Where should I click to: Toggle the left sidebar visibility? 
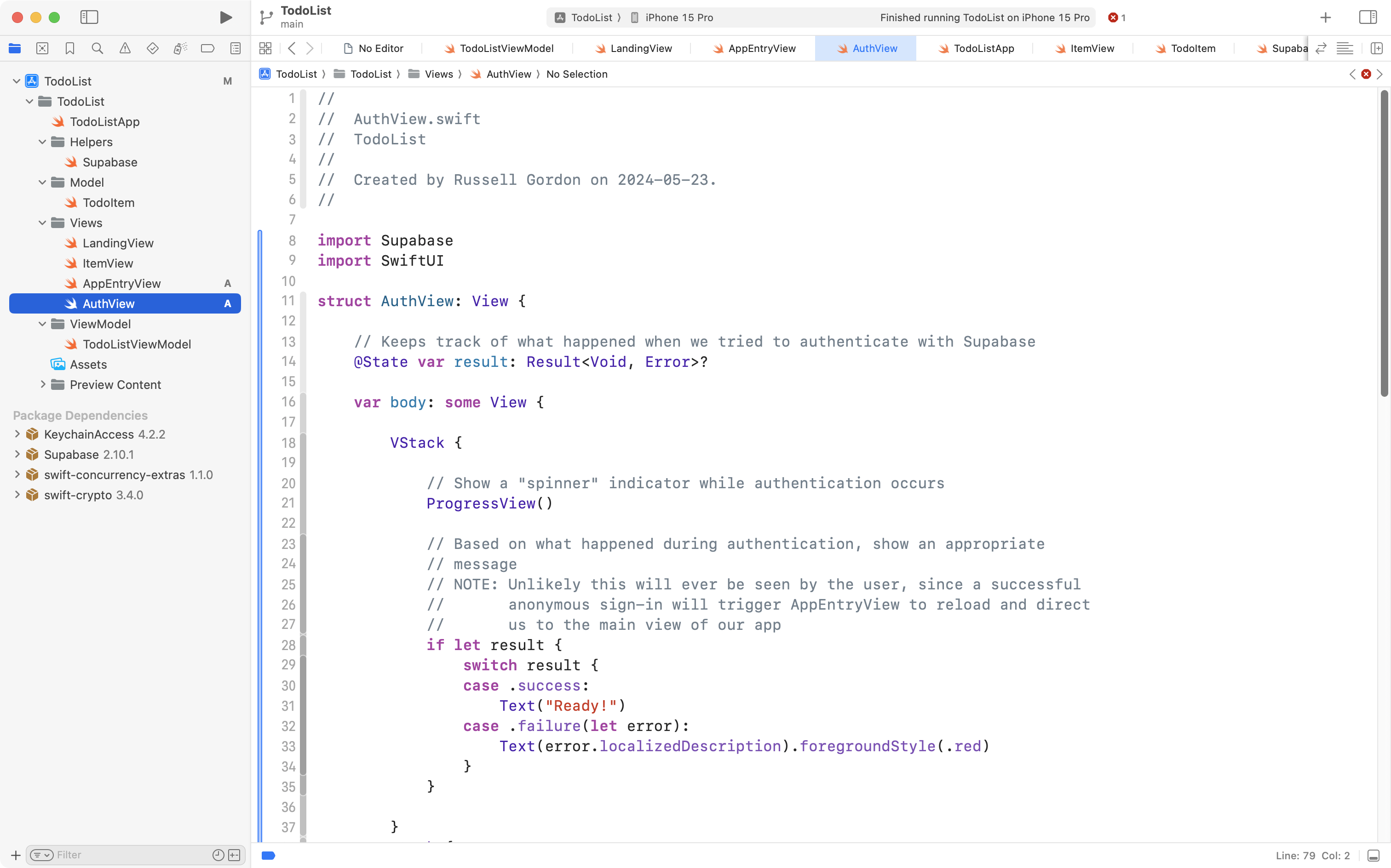tap(90, 17)
